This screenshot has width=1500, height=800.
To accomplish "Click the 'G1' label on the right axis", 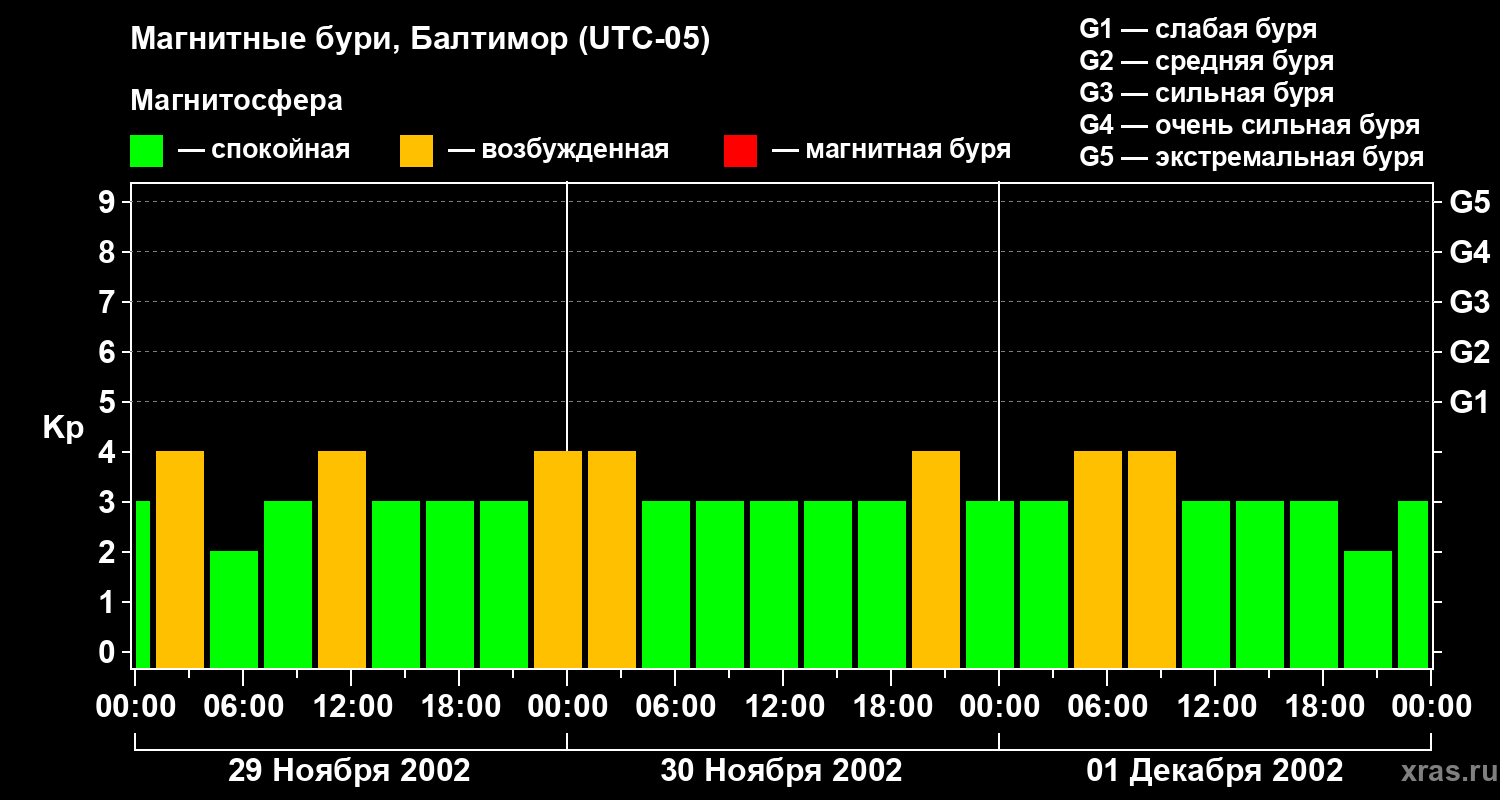I will tap(1469, 403).
